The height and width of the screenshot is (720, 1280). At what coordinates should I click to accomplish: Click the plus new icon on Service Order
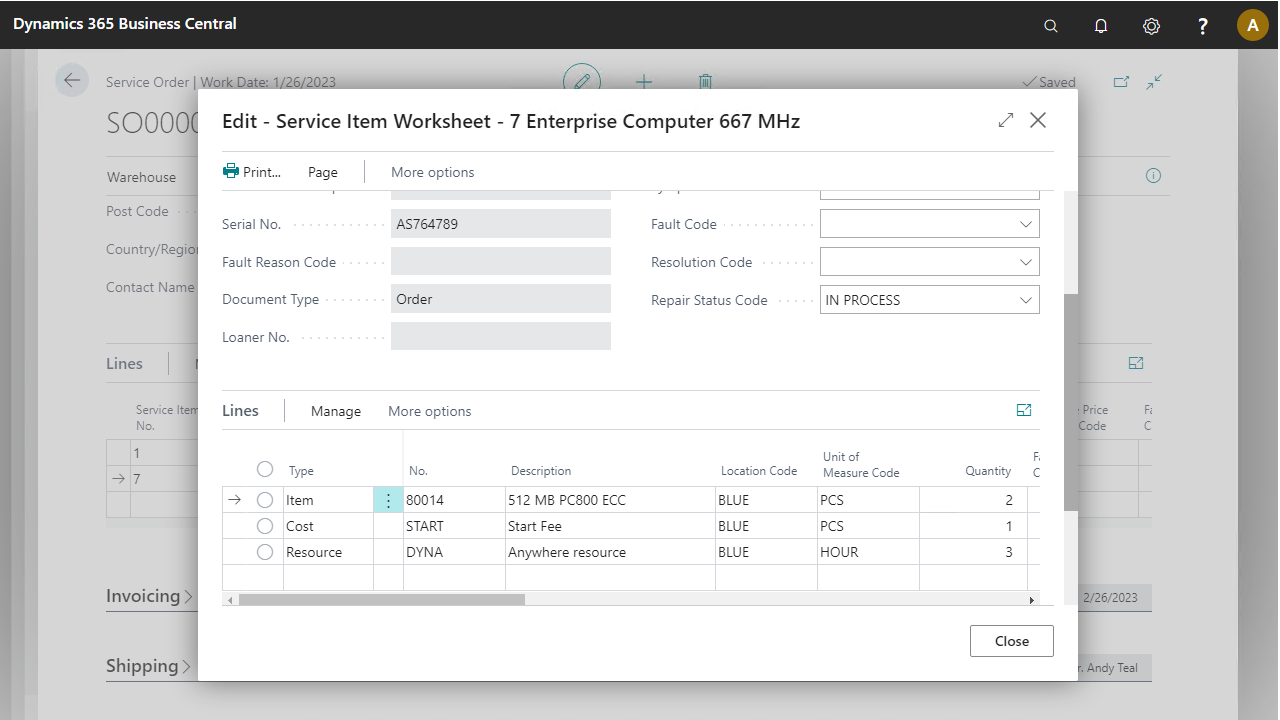point(644,81)
